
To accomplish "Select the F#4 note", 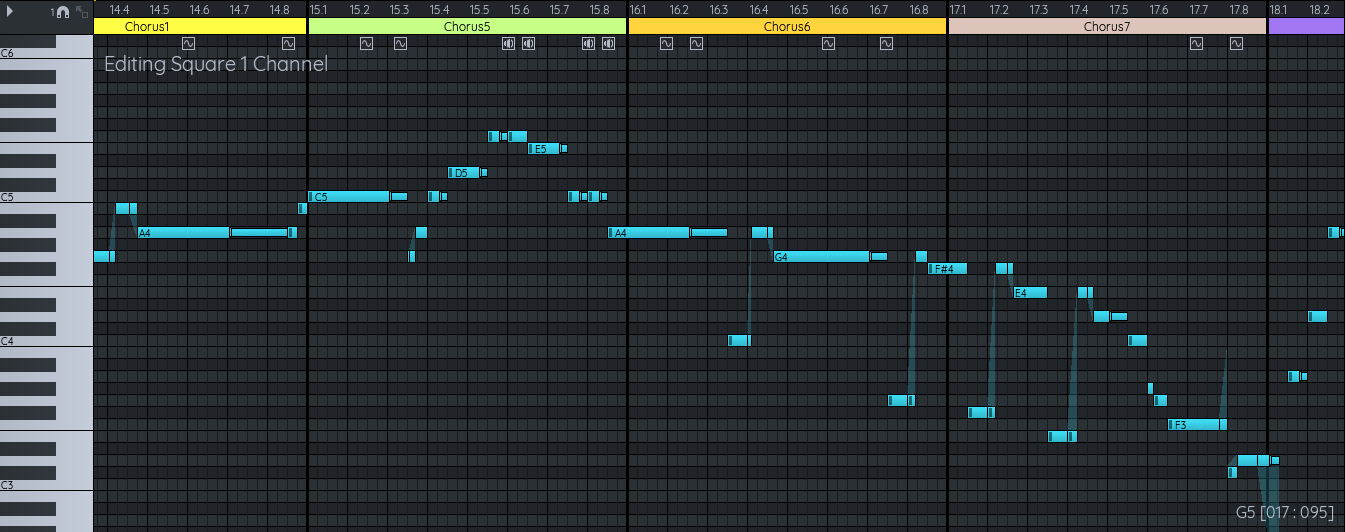I will point(948,268).
